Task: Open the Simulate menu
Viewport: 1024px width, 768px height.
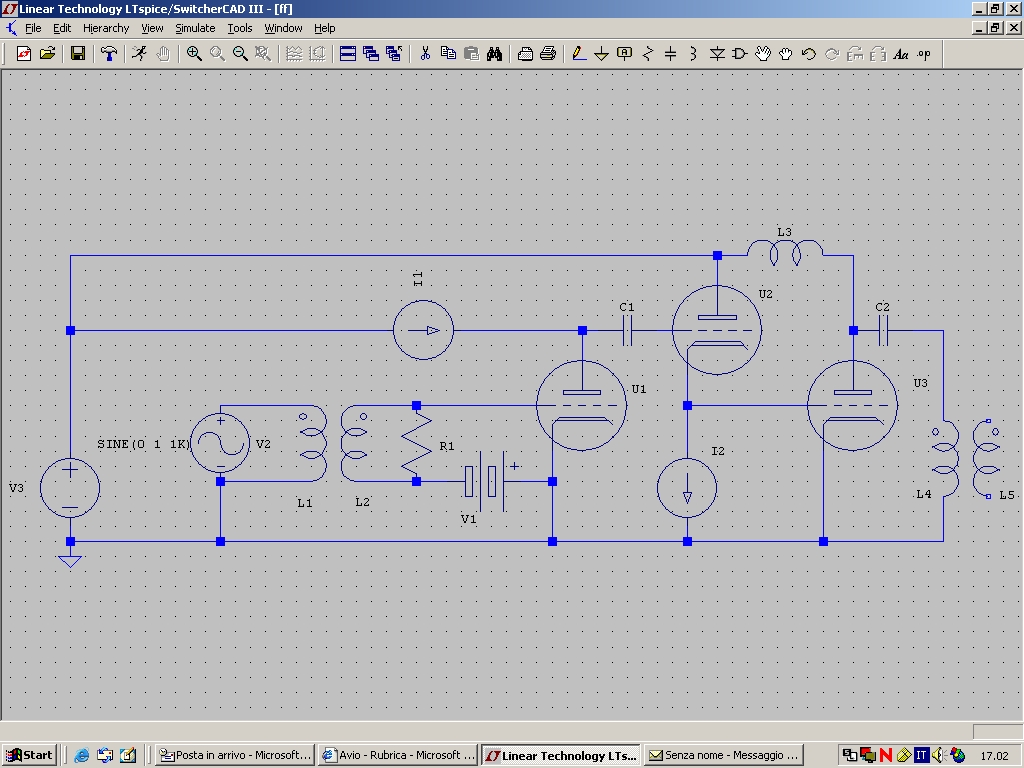Action: (195, 28)
